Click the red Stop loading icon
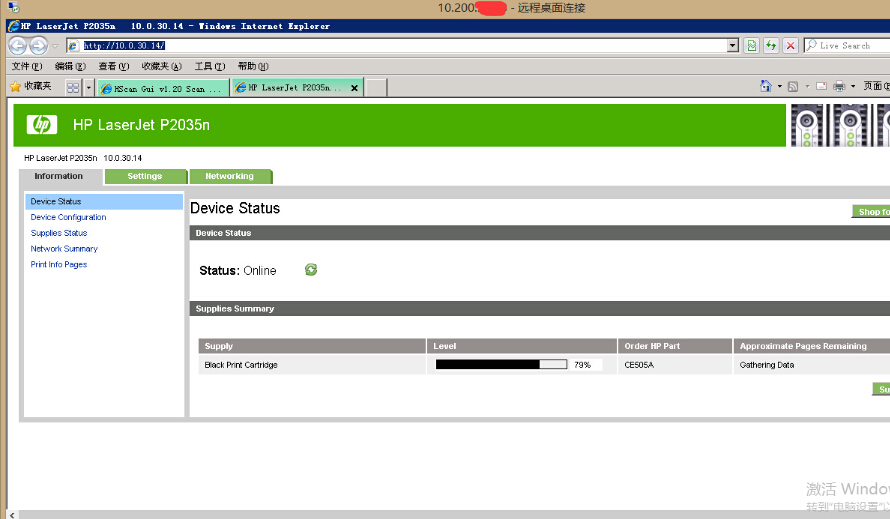This screenshot has width=890, height=519. point(790,45)
